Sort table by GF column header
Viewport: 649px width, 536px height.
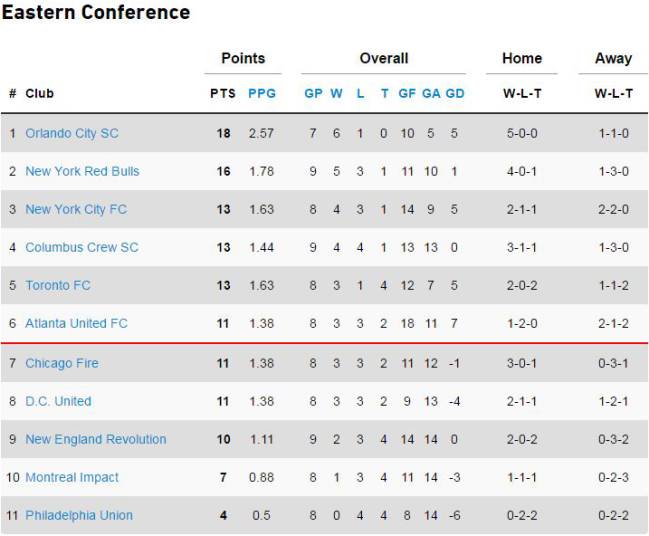coord(407,94)
